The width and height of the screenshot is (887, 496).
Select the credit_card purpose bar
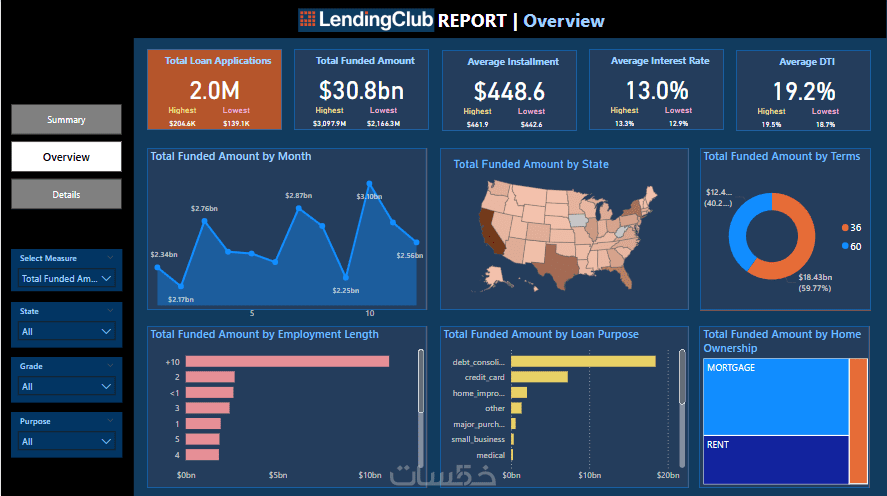coord(539,377)
